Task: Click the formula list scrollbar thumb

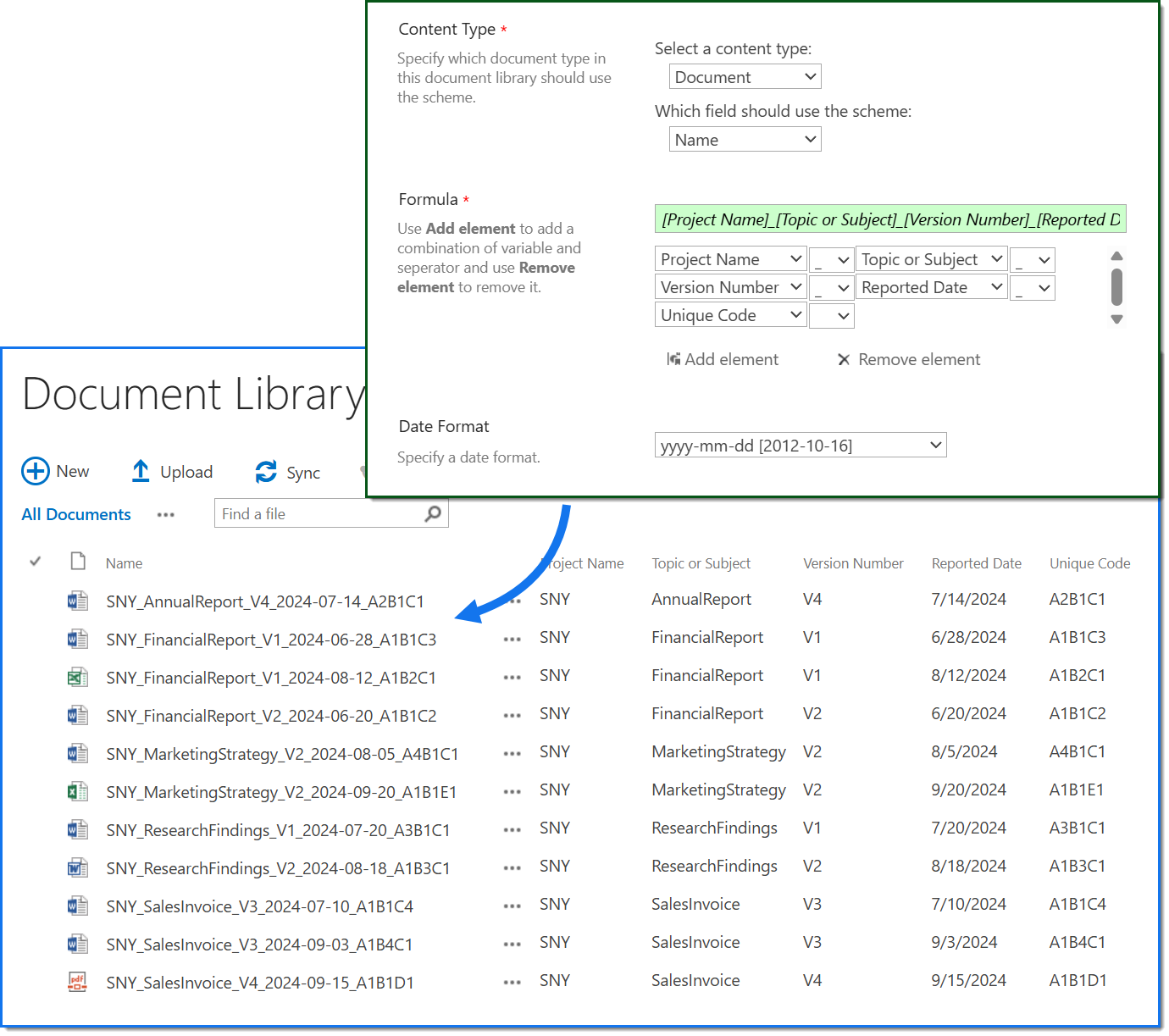Action: click(1116, 287)
